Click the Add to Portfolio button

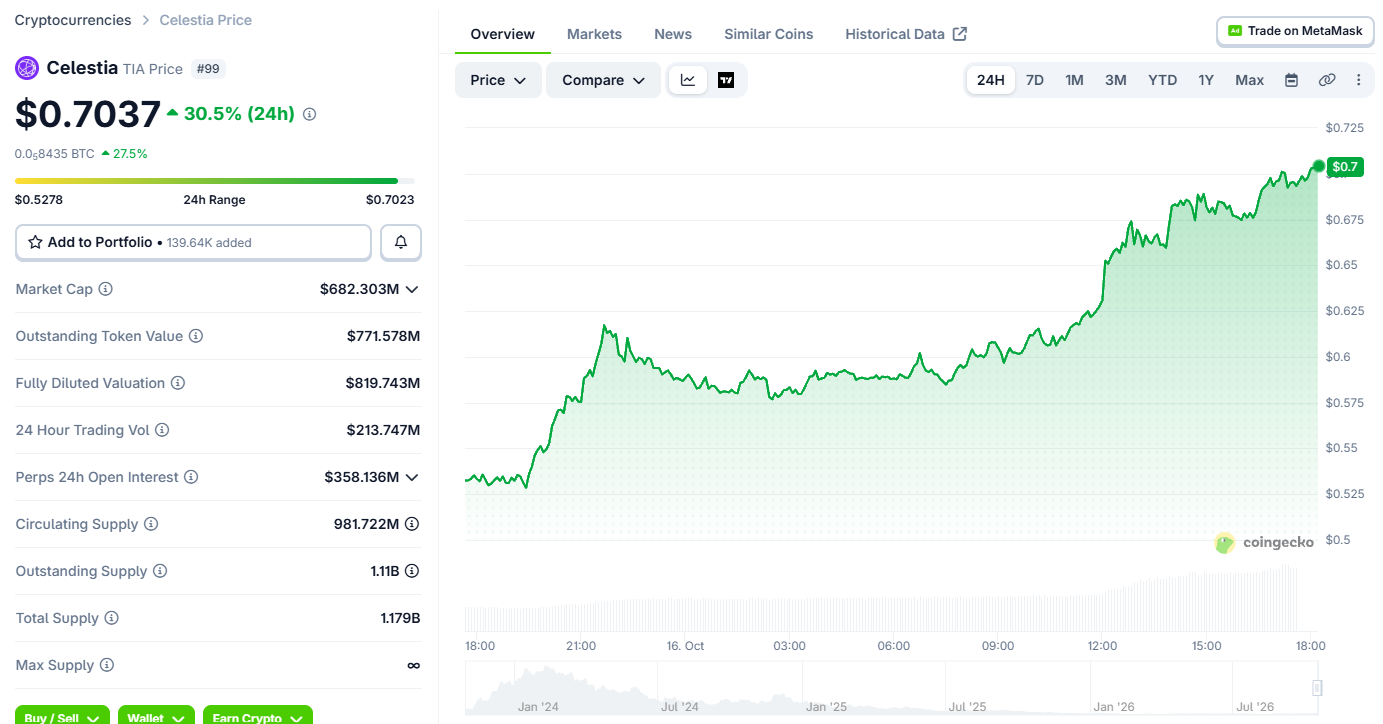click(x=193, y=242)
